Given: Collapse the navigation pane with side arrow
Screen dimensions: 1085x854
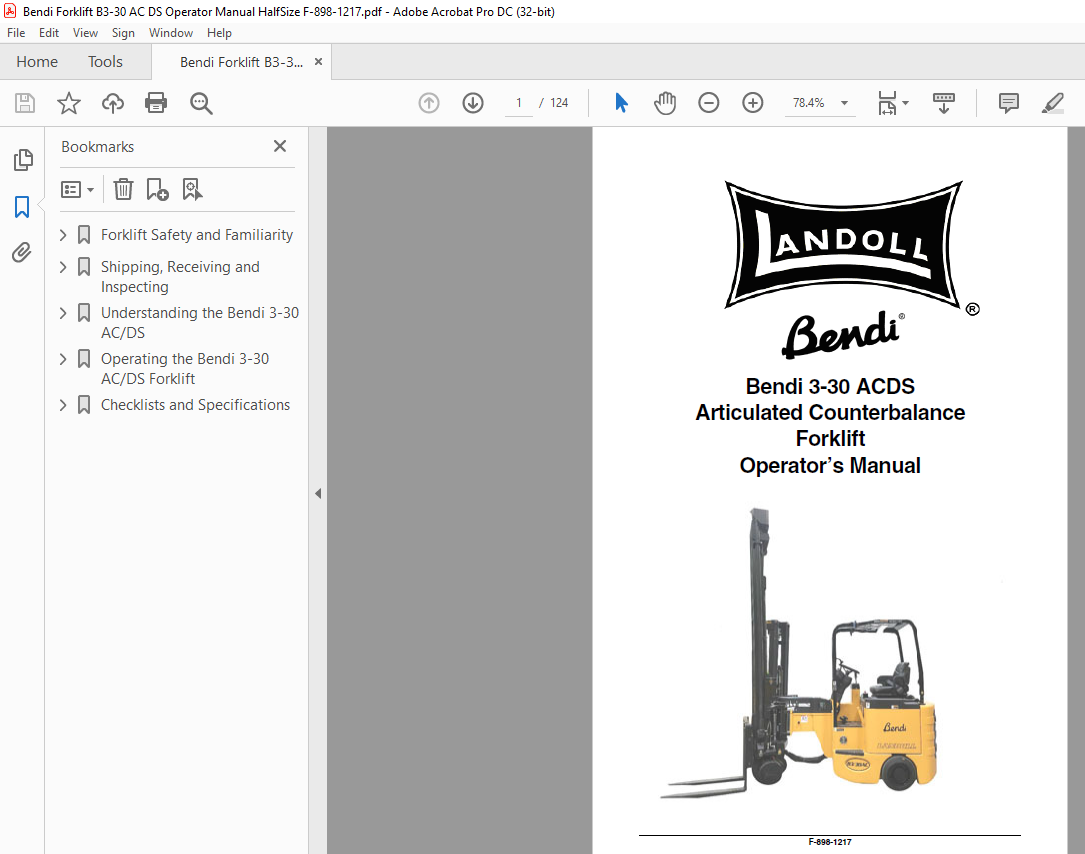Looking at the screenshot, I should point(318,493).
